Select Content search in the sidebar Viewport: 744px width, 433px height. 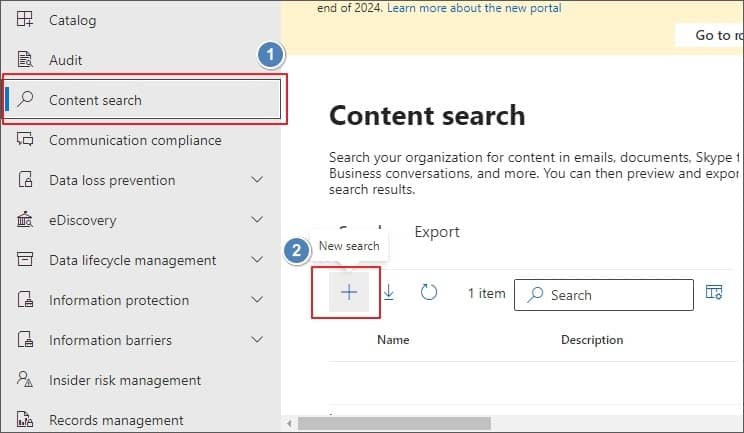coord(142,99)
